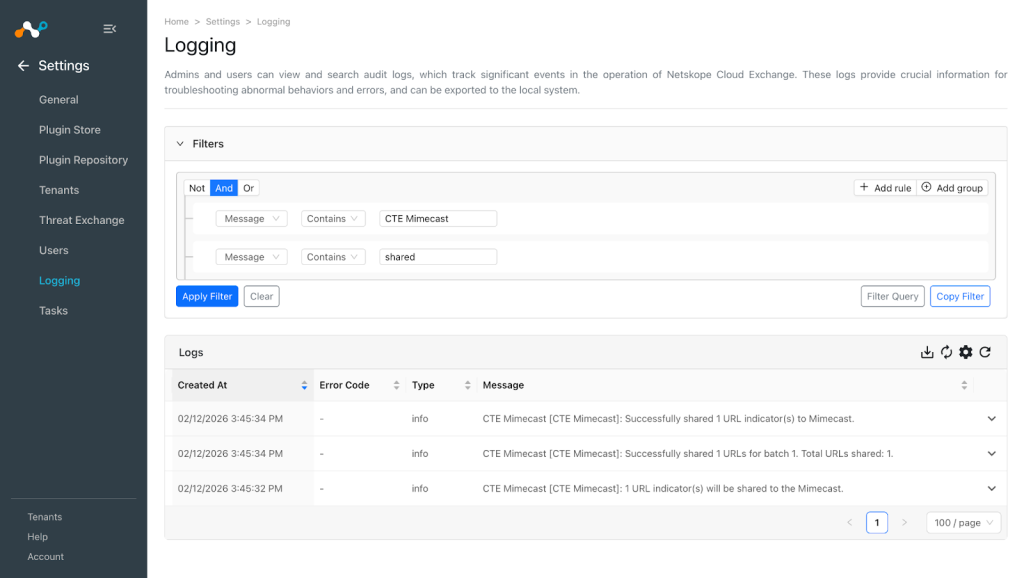Click Apply Filter button
The height and width of the screenshot is (578, 1024).
click(x=207, y=297)
